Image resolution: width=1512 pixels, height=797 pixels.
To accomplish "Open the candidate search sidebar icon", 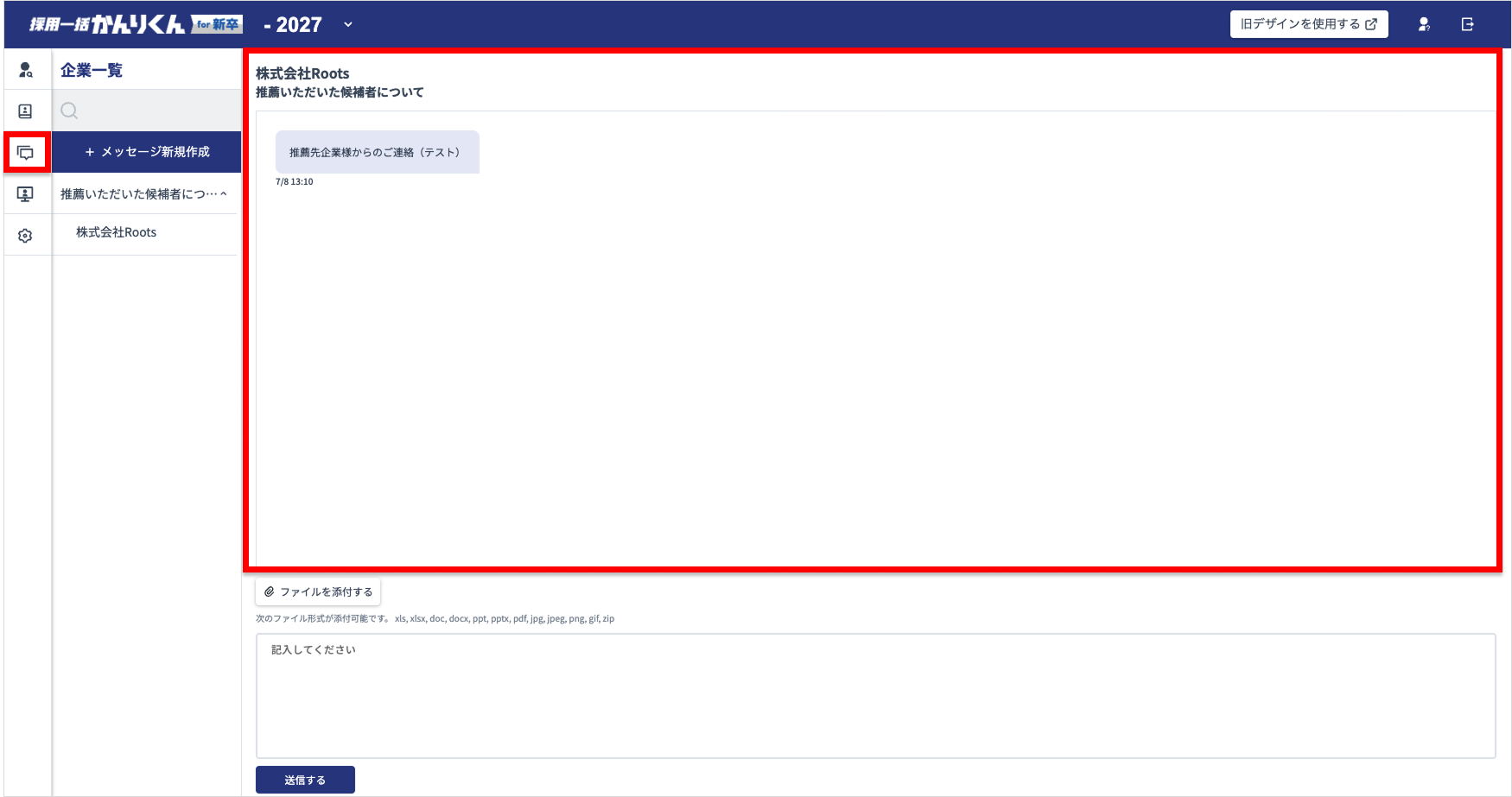I will (x=25, y=70).
